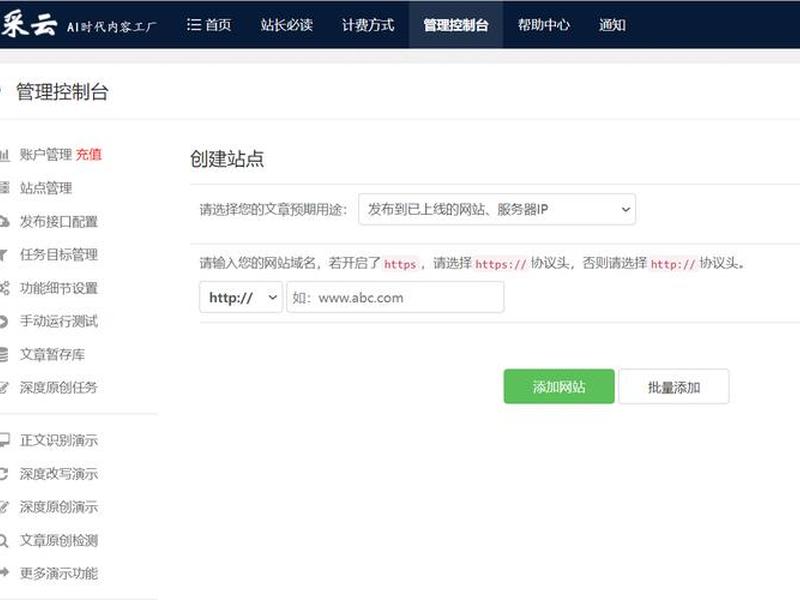
Task: Open the 文章预期用途 dropdown
Action: (497, 209)
